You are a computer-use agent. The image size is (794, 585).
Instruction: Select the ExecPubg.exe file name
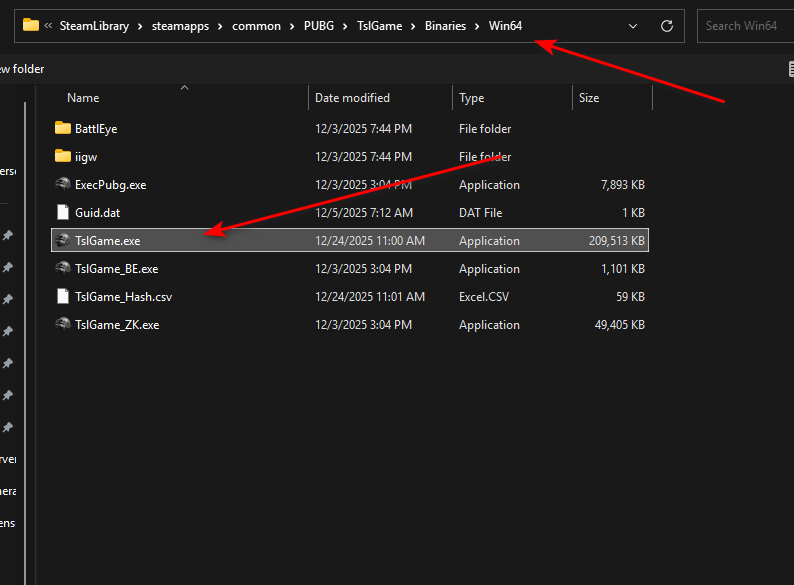(110, 185)
